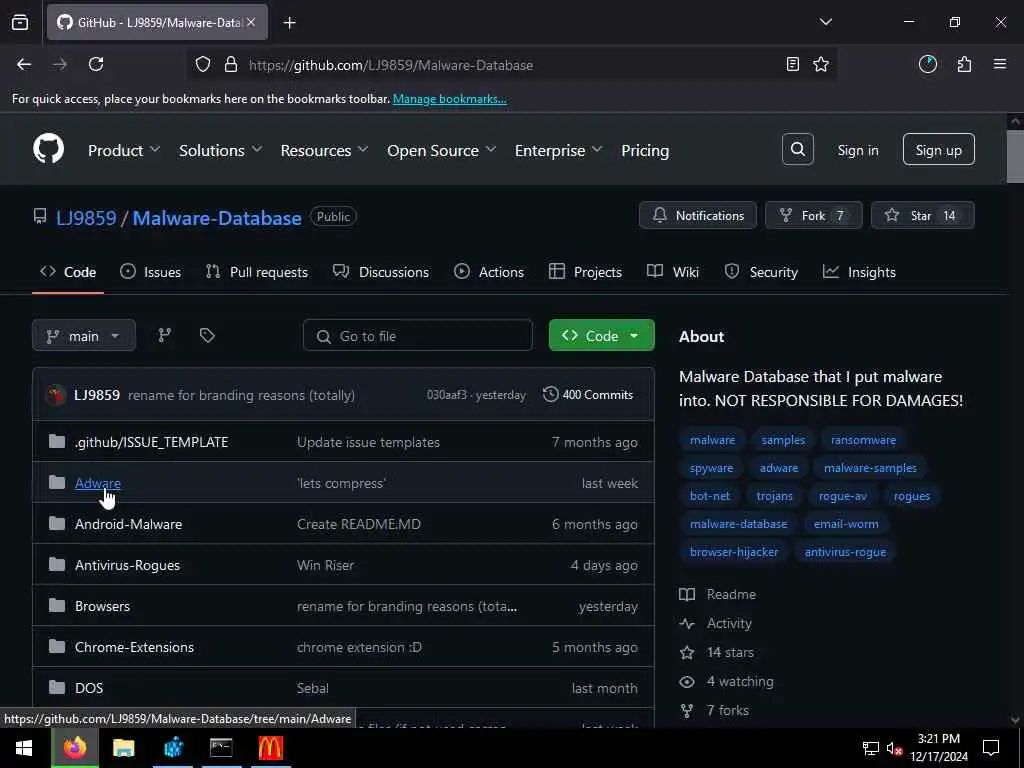Open the Readme link in About
The image size is (1024, 768).
tap(718, 594)
